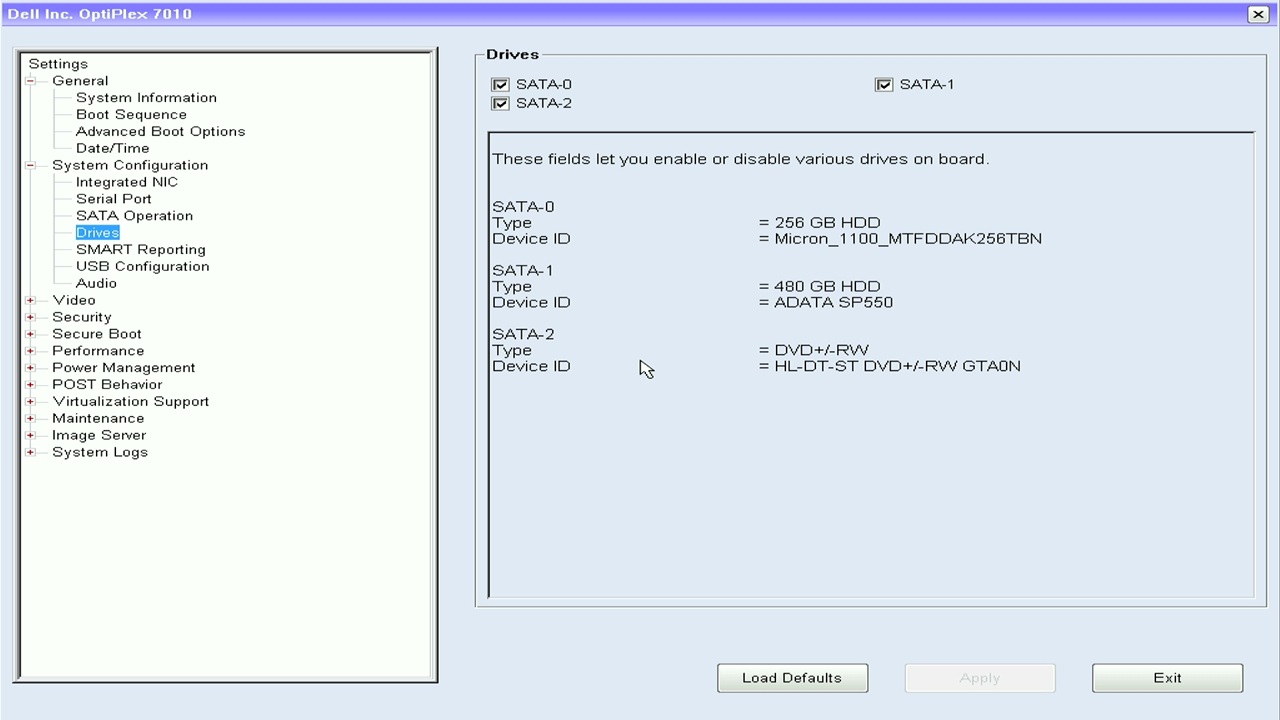Click the 256 GB HDD type value

[827, 223]
